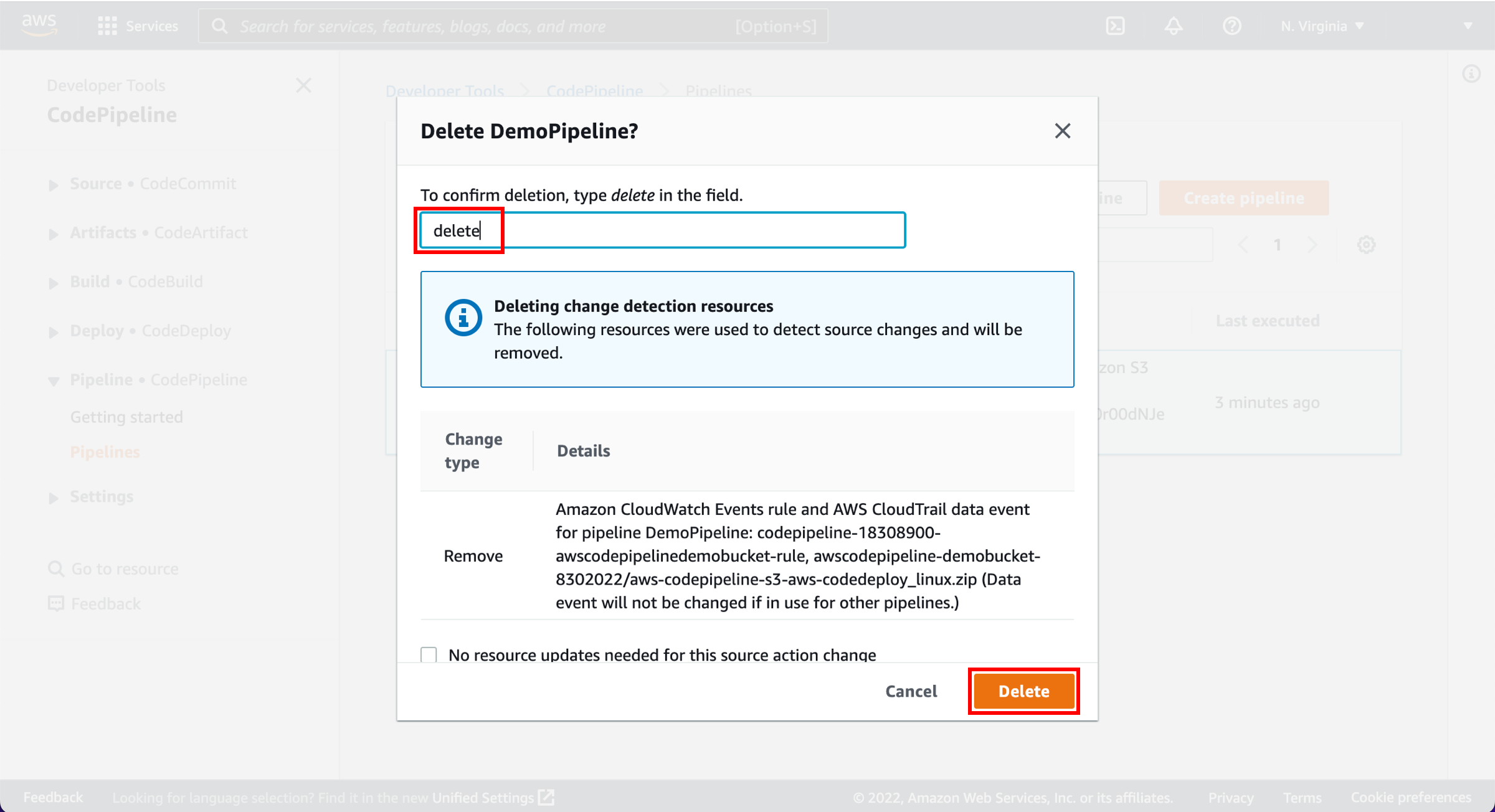Click Feedback link in sidebar
The image size is (1495, 812).
click(x=106, y=603)
